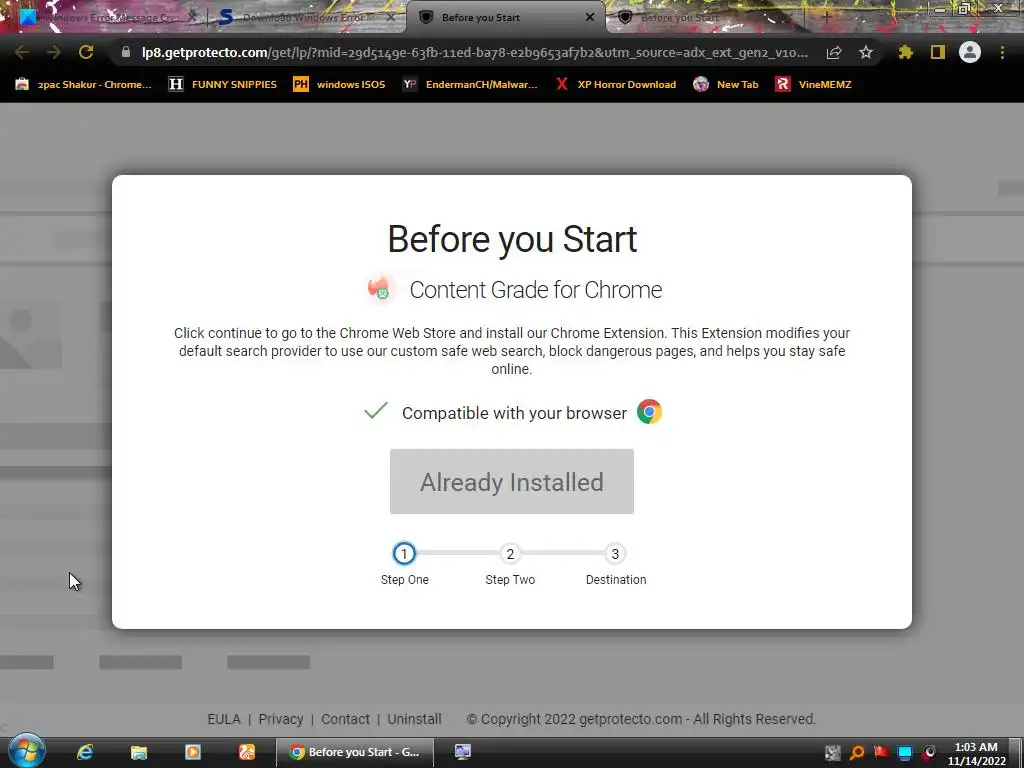
Task: Reload the current page
Action: point(86,52)
